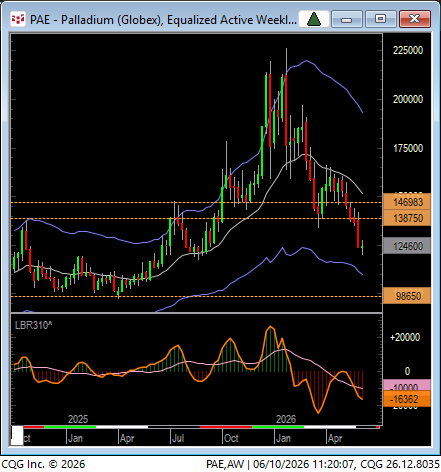Click the +20000 oscillator scale label
The image size is (441, 472).
(405, 337)
